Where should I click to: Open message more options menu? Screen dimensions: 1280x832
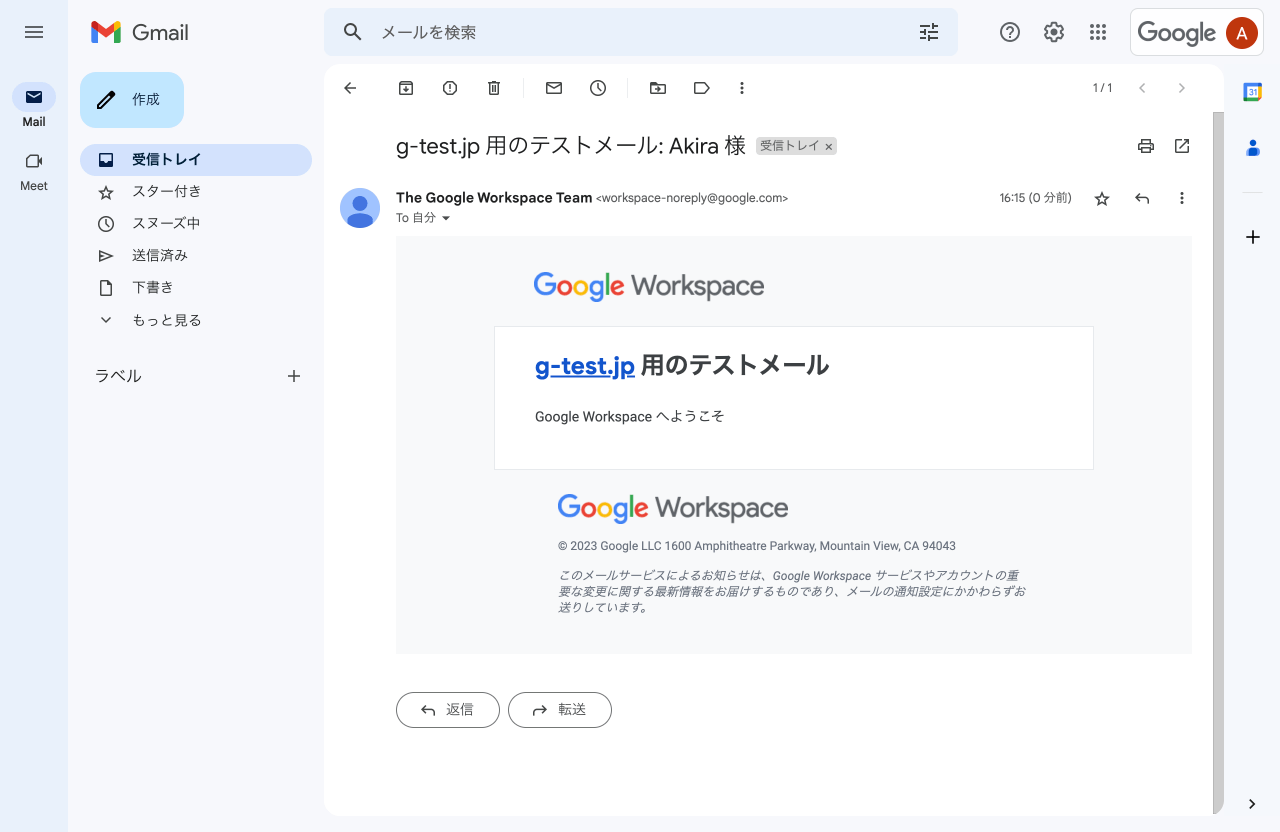(x=1182, y=199)
